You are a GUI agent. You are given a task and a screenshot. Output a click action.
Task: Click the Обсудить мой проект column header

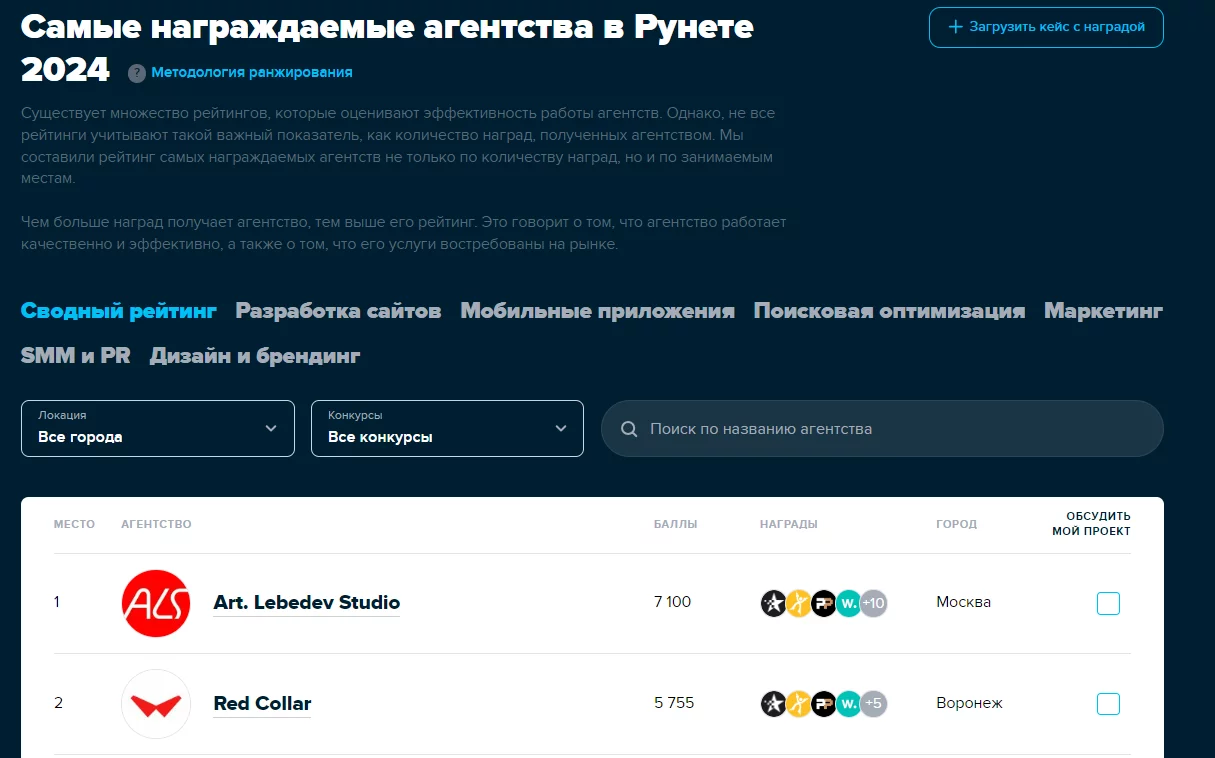click(x=1092, y=524)
